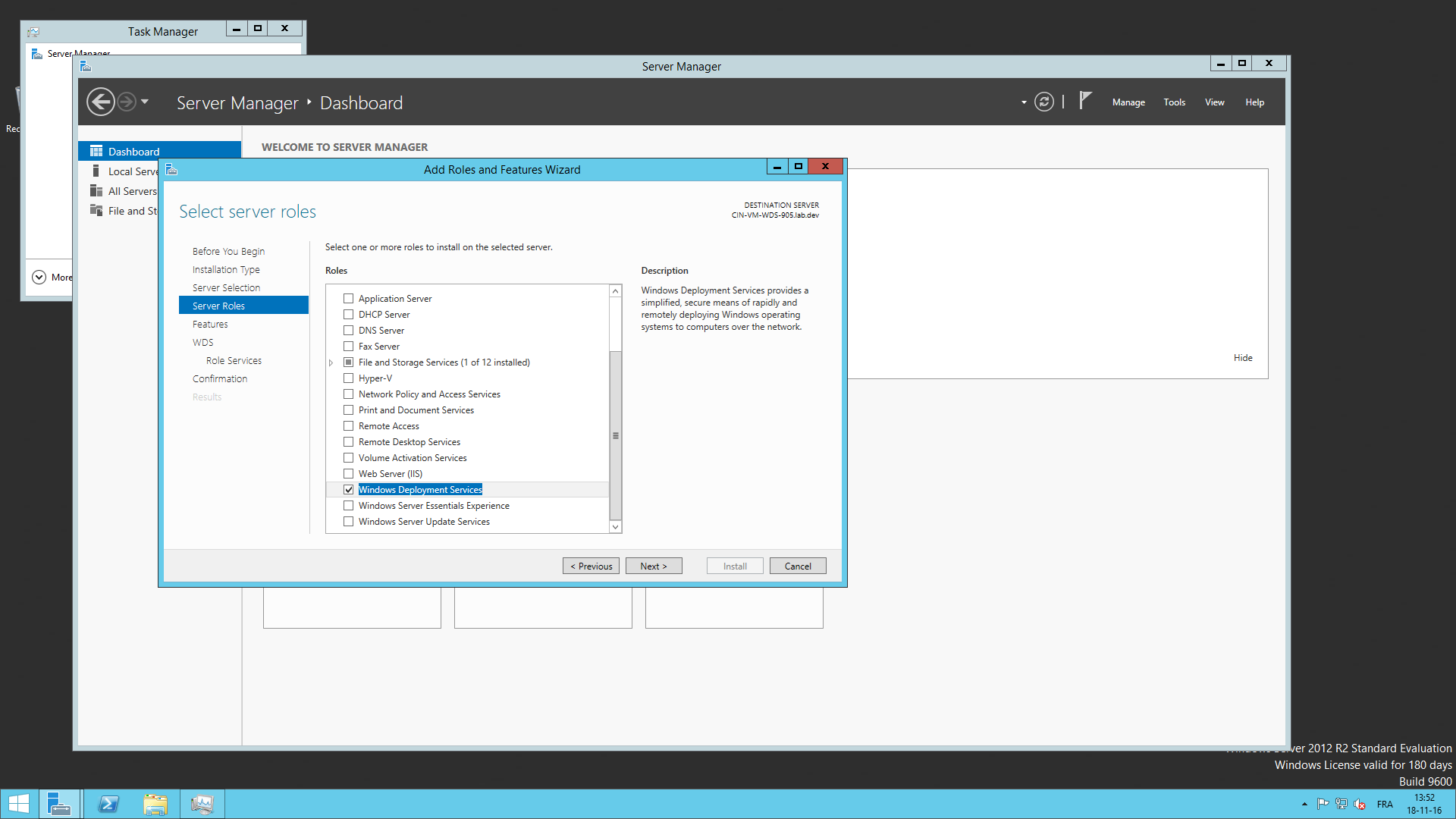Check the Web Server (IIS) role
The height and width of the screenshot is (819, 1456).
click(x=349, y=473)
